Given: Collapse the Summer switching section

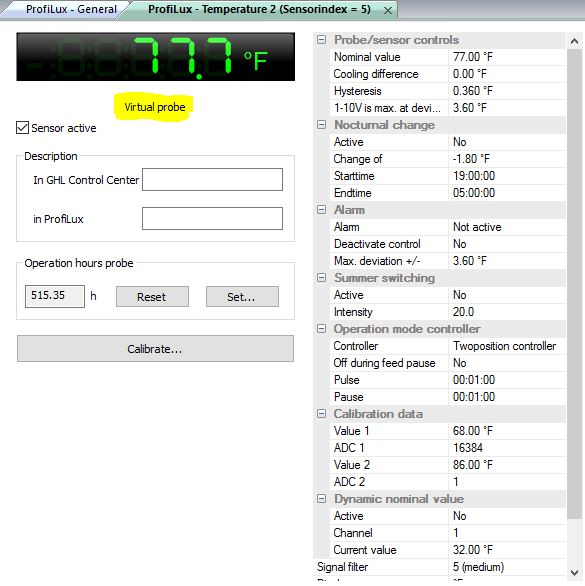Looking at the screenshot, I should click(321, 278).
